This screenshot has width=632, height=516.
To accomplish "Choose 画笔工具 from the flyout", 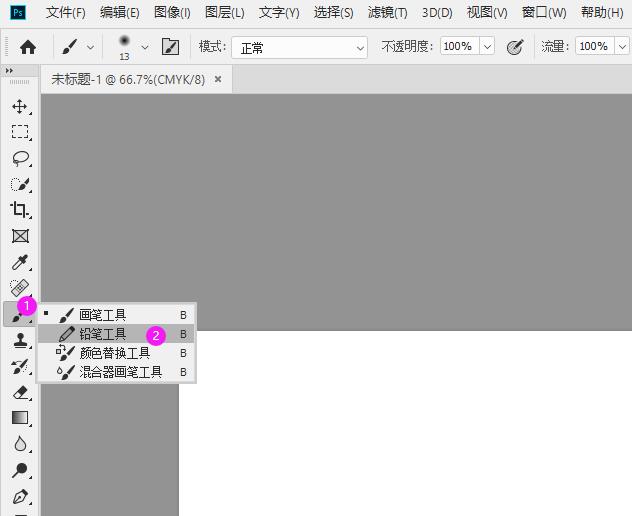I will point(116,315).
